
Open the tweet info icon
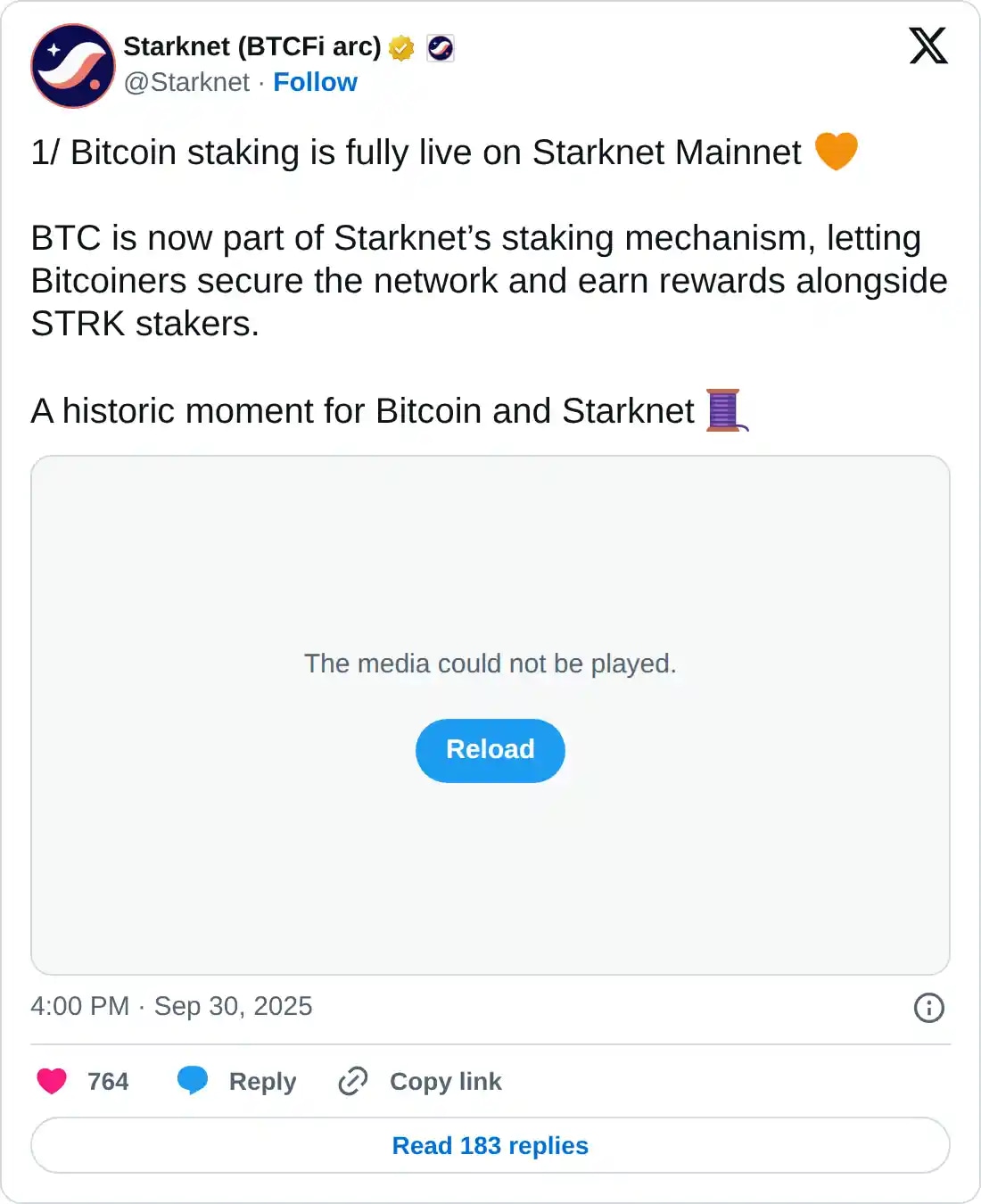pyautogui.click(x=928, y=1008)
